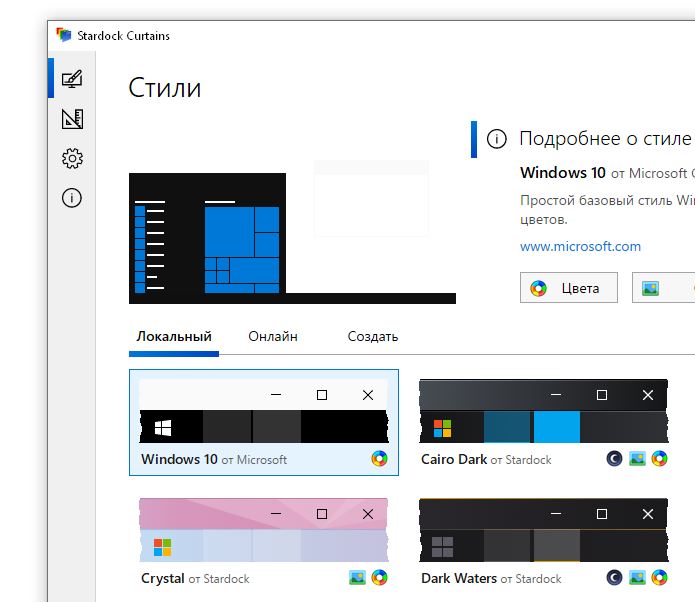This screenshot has height=602, width=695.
Task: Click the dark mode moon icon on Cairo Dark
Action: pyautogui.click(x=614, y=458)
